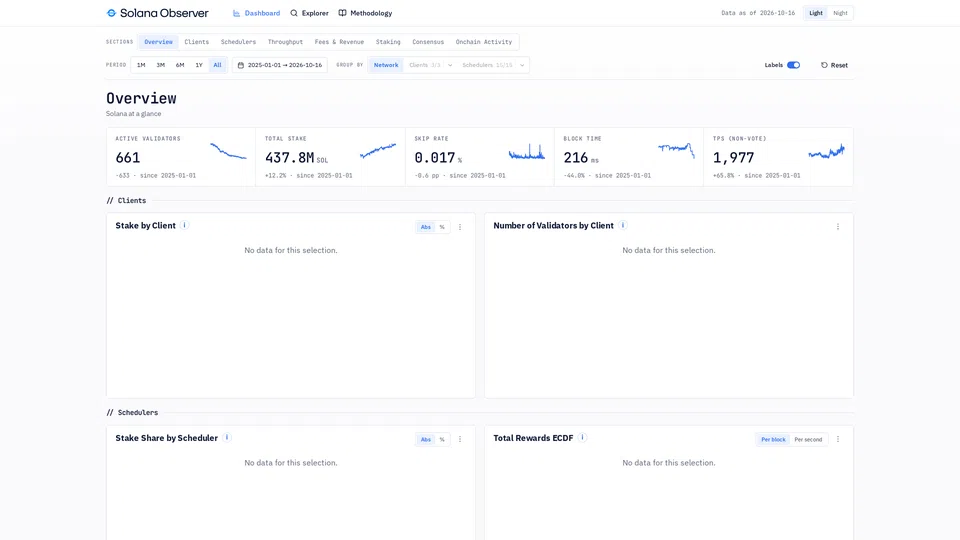Click the '// Schedulers' section heading
The image size is (960, 540).
point(132,413)
